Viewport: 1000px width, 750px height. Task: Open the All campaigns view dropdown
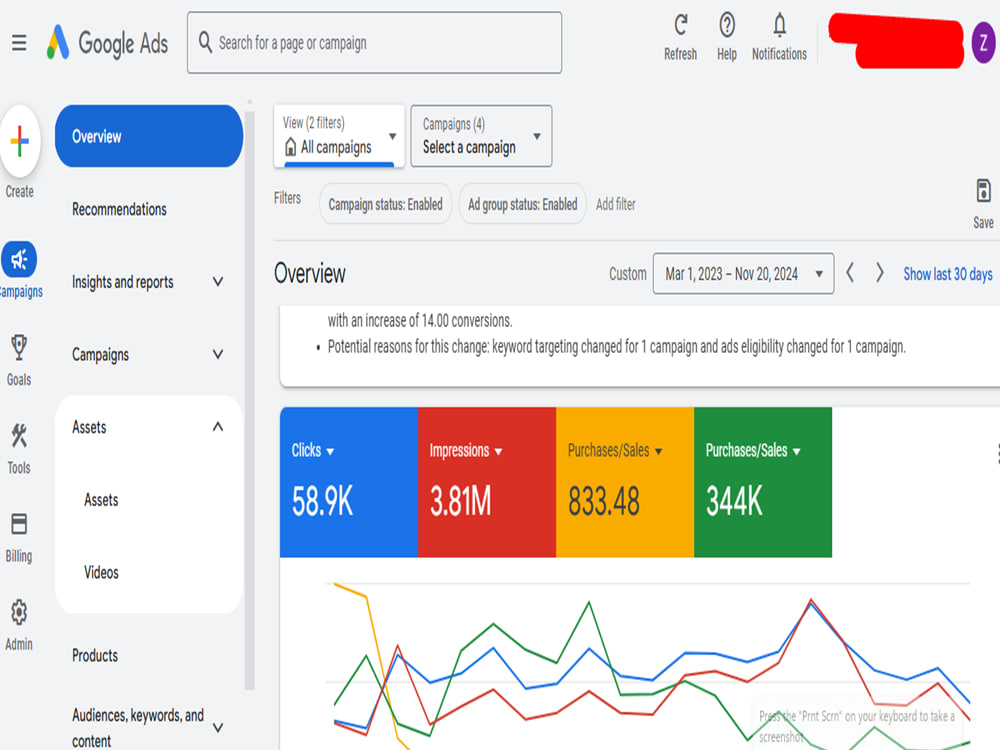pyautogui.click(x=339, y=136)
